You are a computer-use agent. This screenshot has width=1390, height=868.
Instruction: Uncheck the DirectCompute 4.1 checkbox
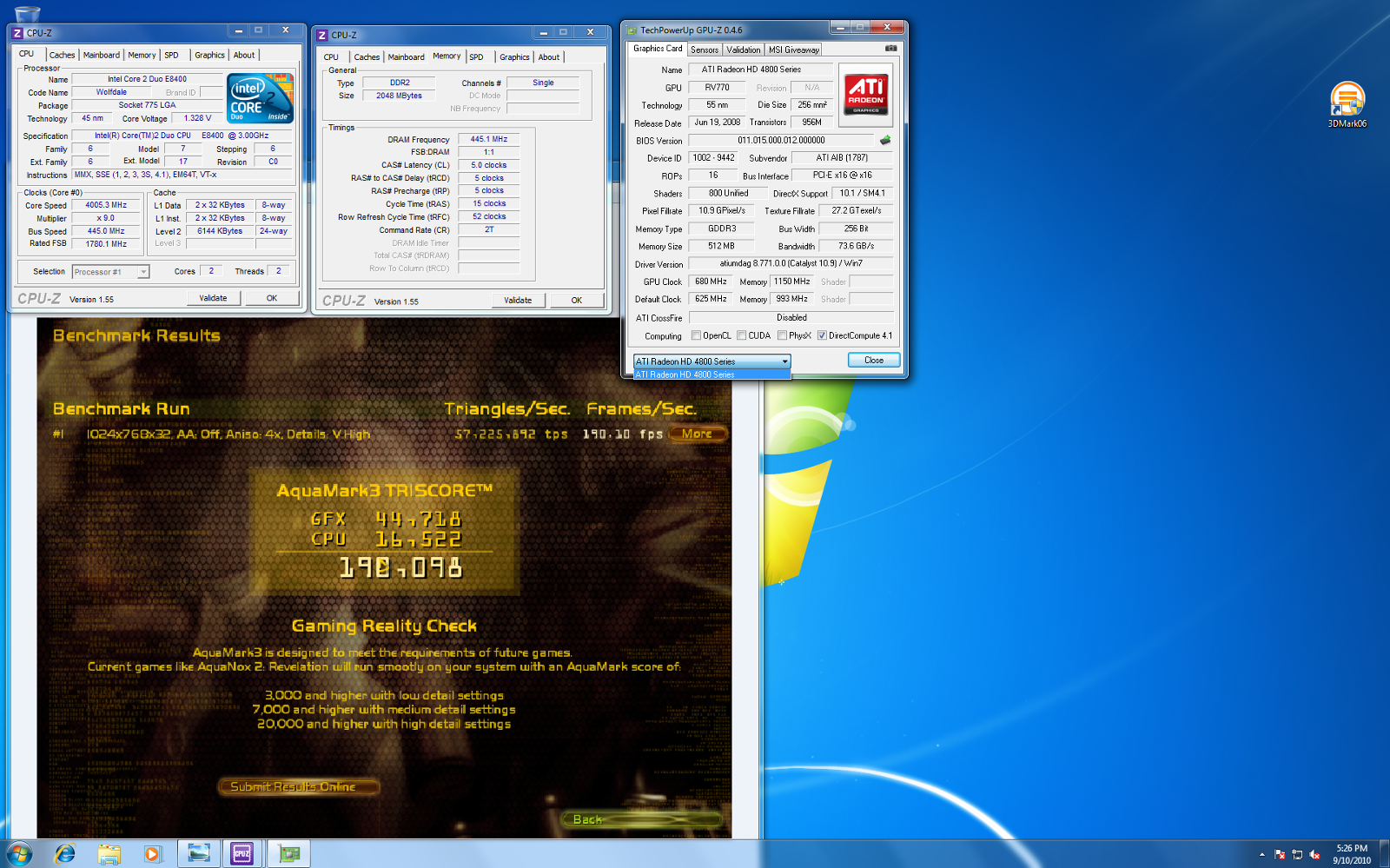[822, 335]
